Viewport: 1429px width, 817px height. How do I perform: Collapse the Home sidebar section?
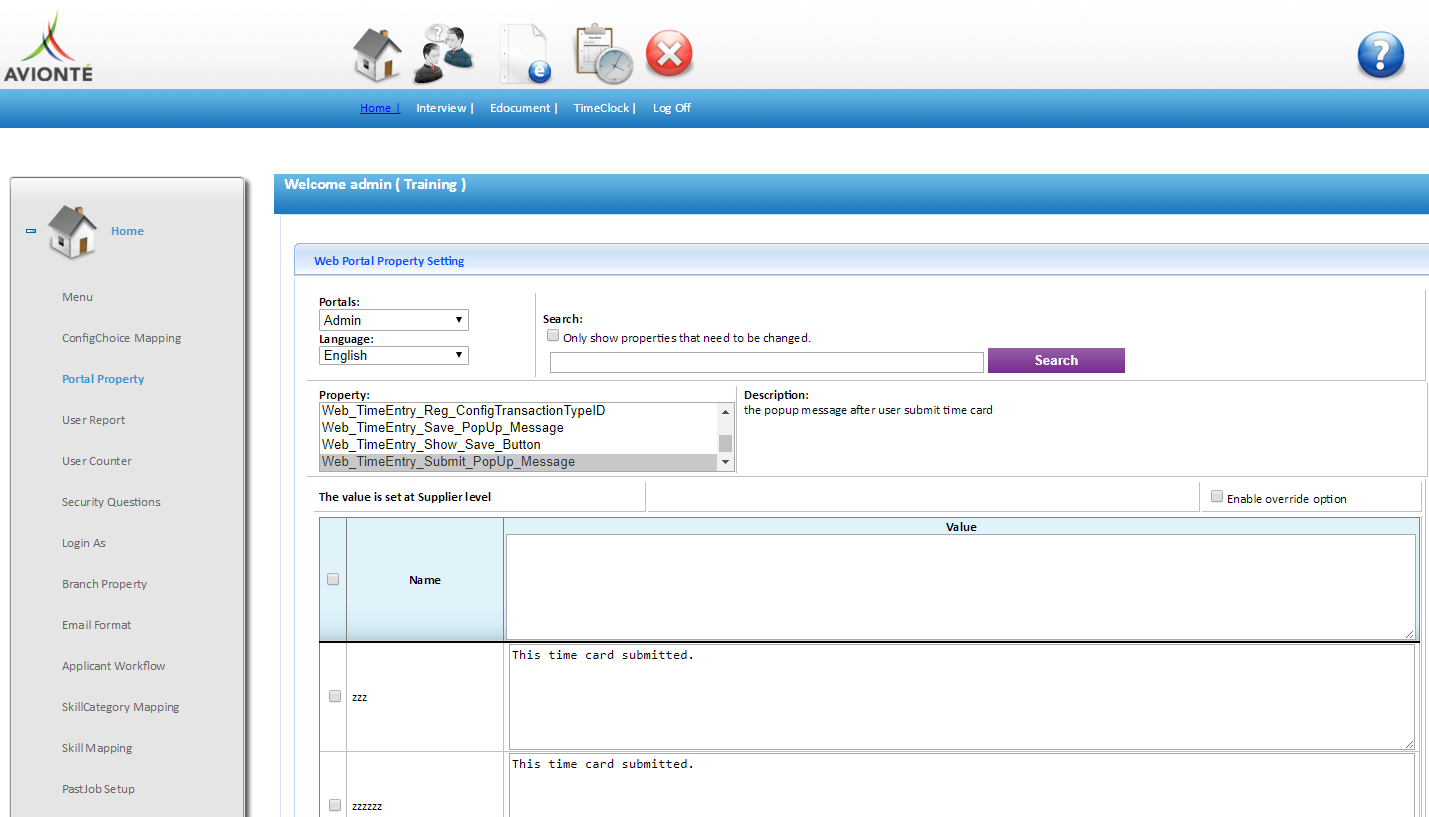click(x=31, y=231)
